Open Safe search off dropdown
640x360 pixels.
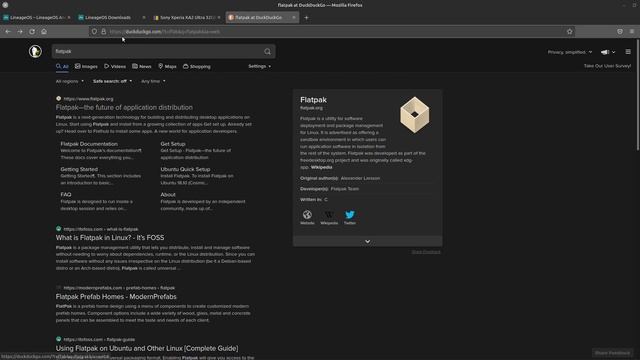point(112,81)
